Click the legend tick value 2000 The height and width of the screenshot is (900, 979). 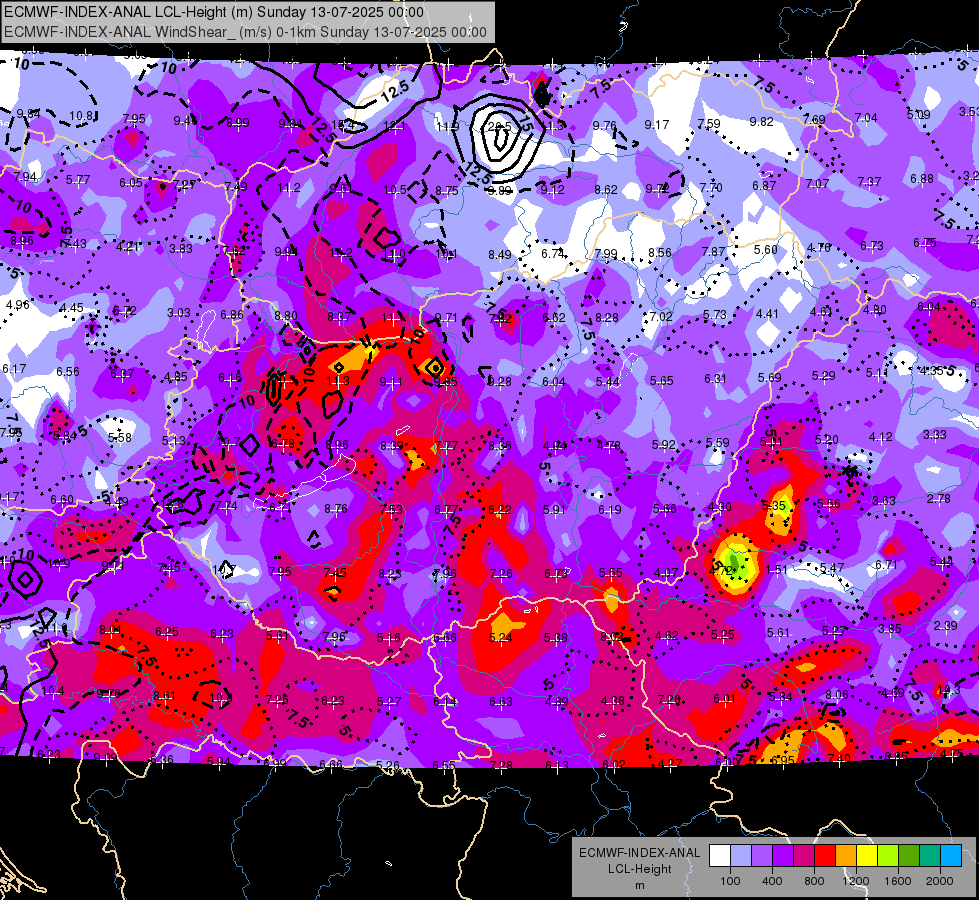940,881
